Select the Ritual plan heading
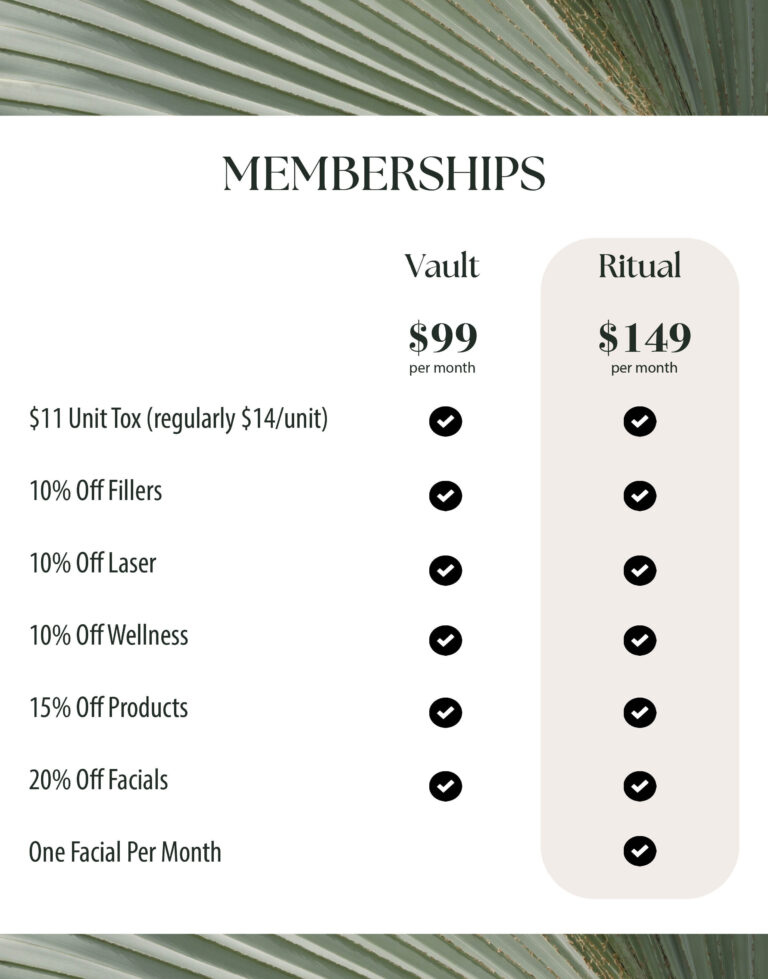The image size is (768, 979). (x=639, y=266)
